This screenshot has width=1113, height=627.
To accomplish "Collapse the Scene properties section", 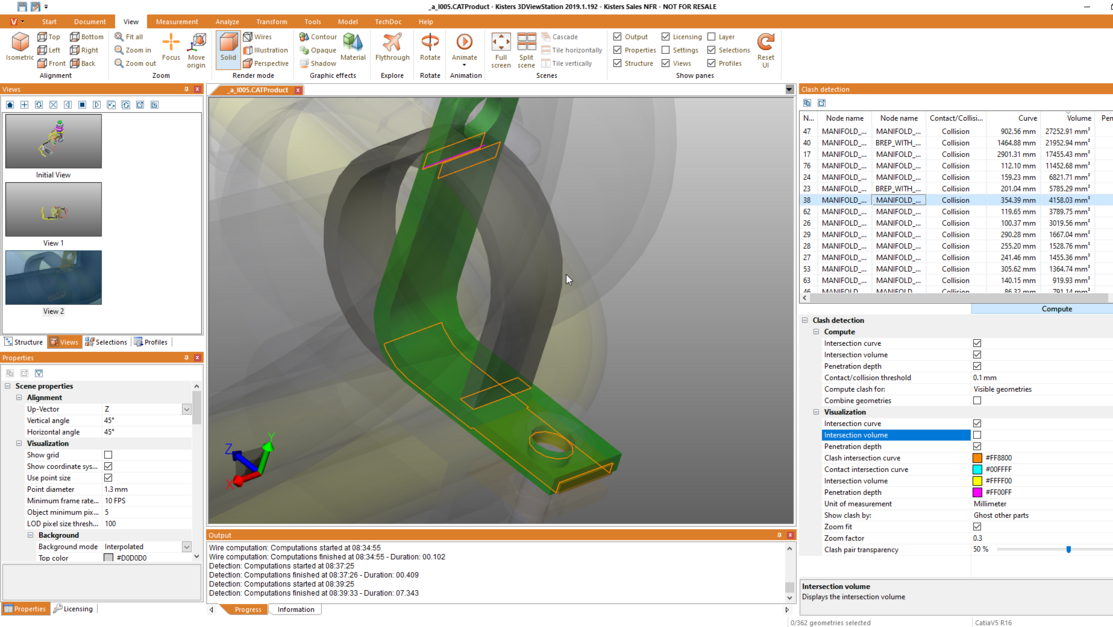I will point(8,386).
